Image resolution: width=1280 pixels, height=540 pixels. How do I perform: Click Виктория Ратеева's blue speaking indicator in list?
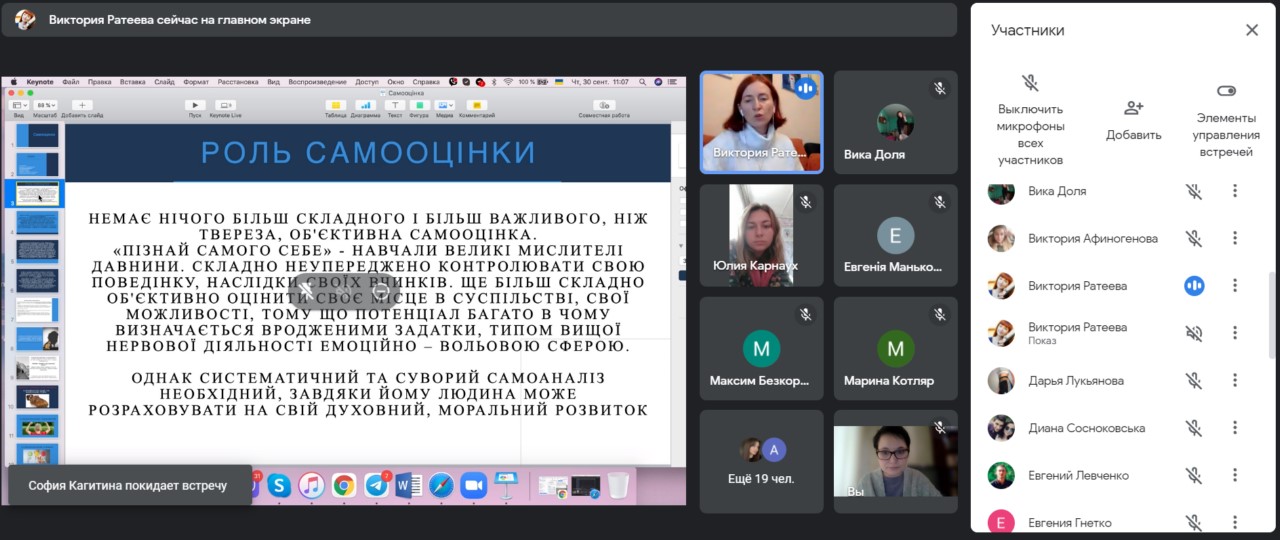pyautogui.click(x=1194, y=286)
